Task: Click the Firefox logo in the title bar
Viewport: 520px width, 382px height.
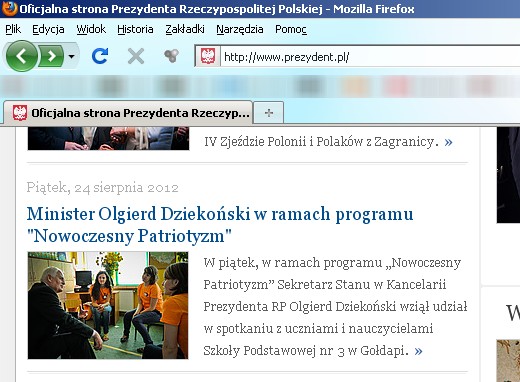Action: pos(9,8)
